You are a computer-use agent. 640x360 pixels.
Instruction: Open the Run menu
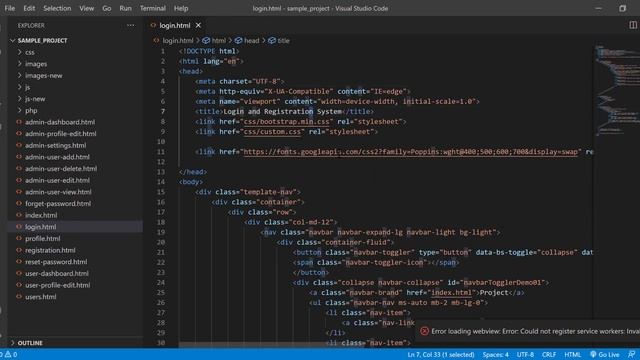(x=125, y=8)
